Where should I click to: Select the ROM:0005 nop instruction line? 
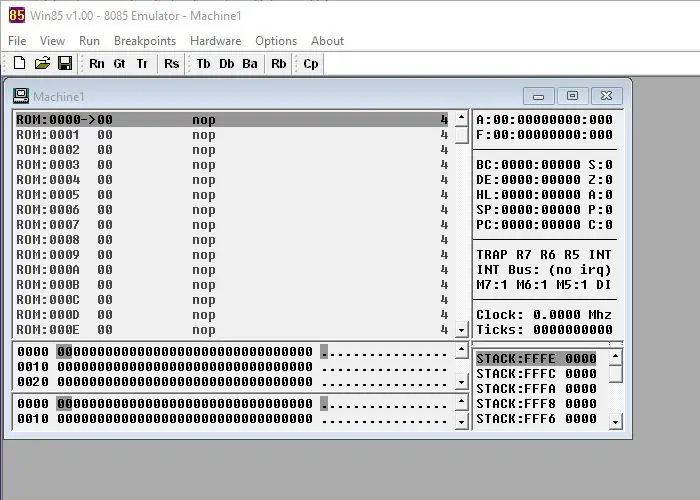click(232, 195)
